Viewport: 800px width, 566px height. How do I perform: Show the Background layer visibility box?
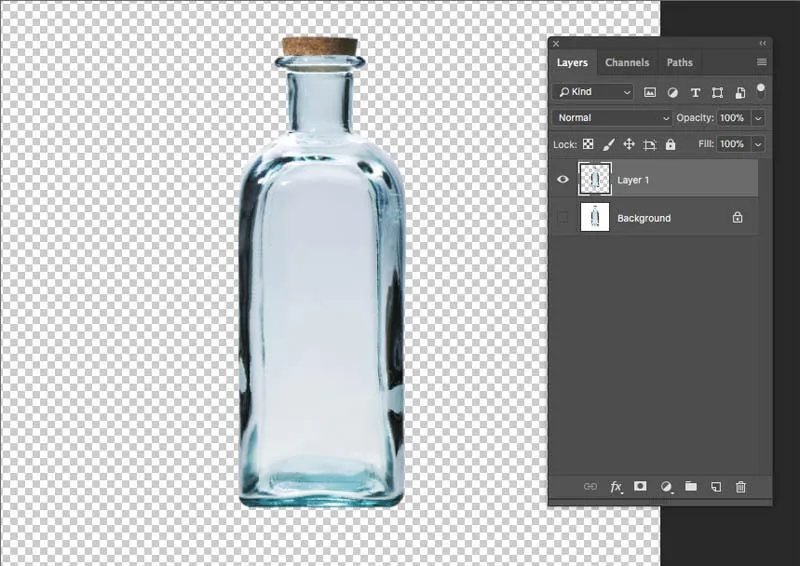coord(563,218)
